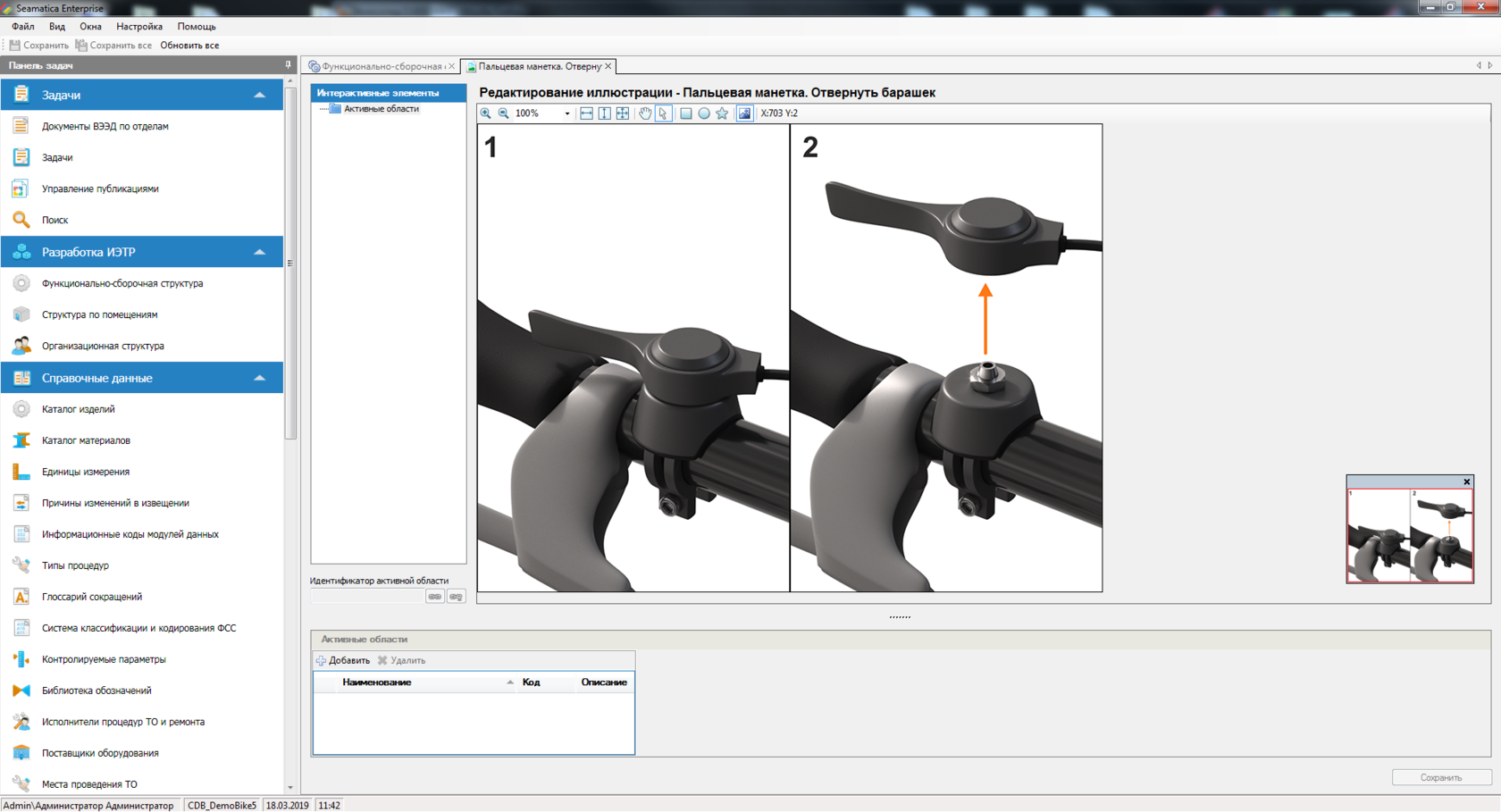This screenshot has height=812, width=1501.
Task: Select Активные области tree node
Action: [x=381, y=109]
